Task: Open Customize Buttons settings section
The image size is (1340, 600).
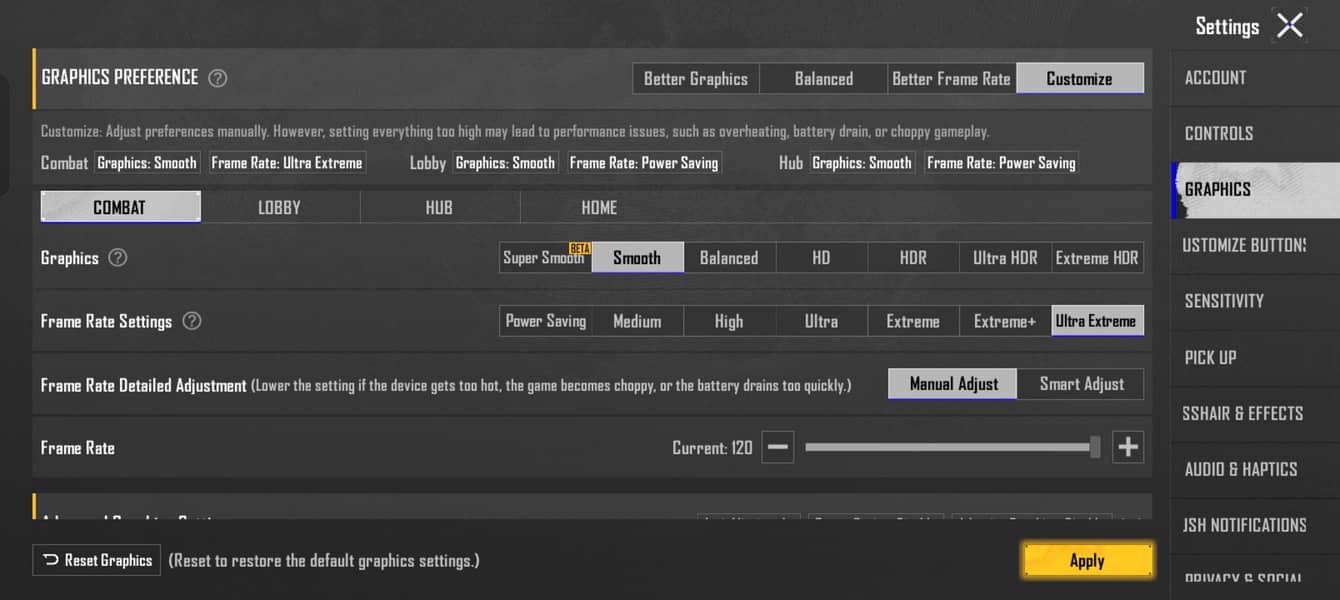Action: click(1255, 246)
